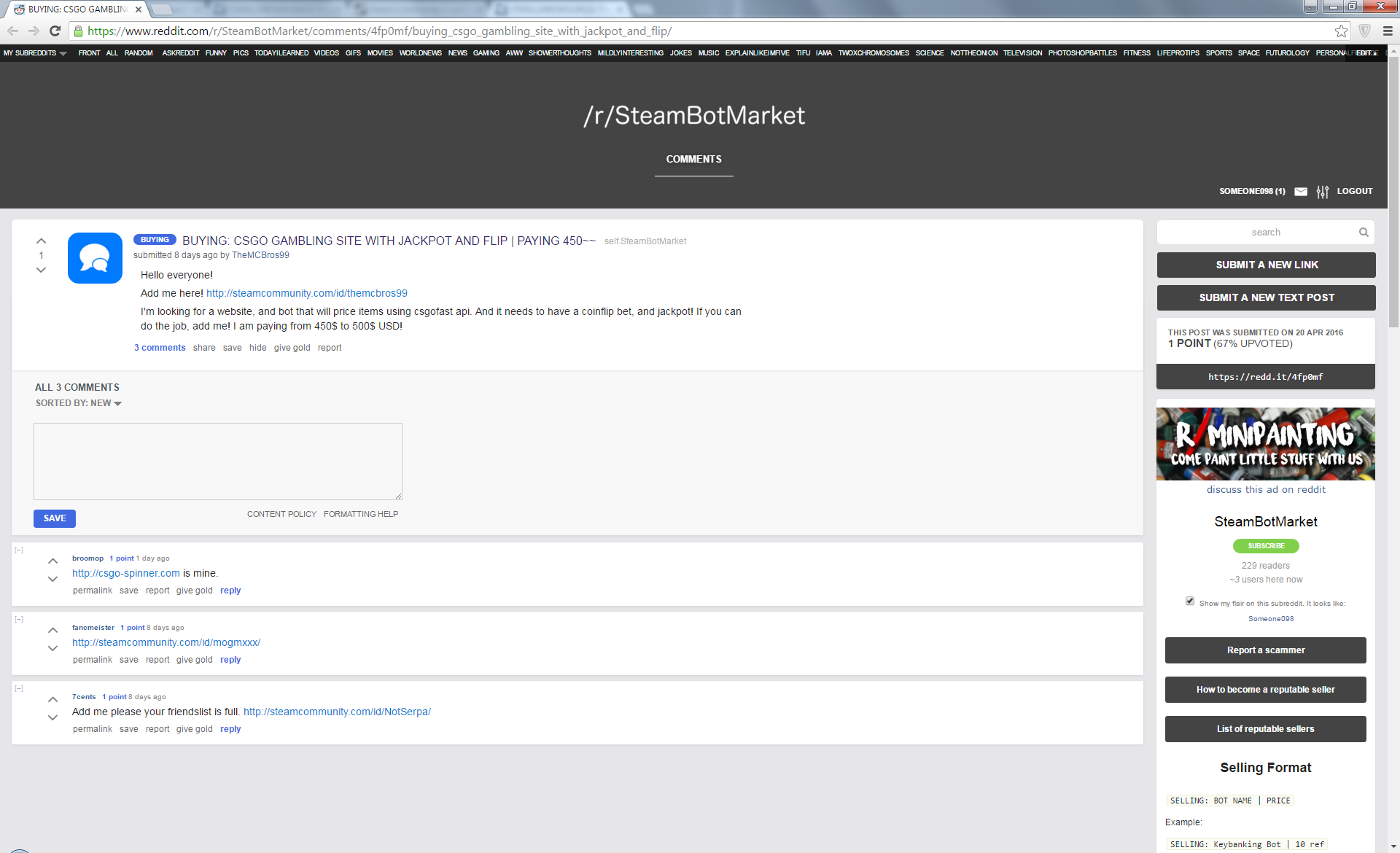Screen dimensions: 1400x853
Task: Collapse broomop's comment thread
Action: point(19,550)
